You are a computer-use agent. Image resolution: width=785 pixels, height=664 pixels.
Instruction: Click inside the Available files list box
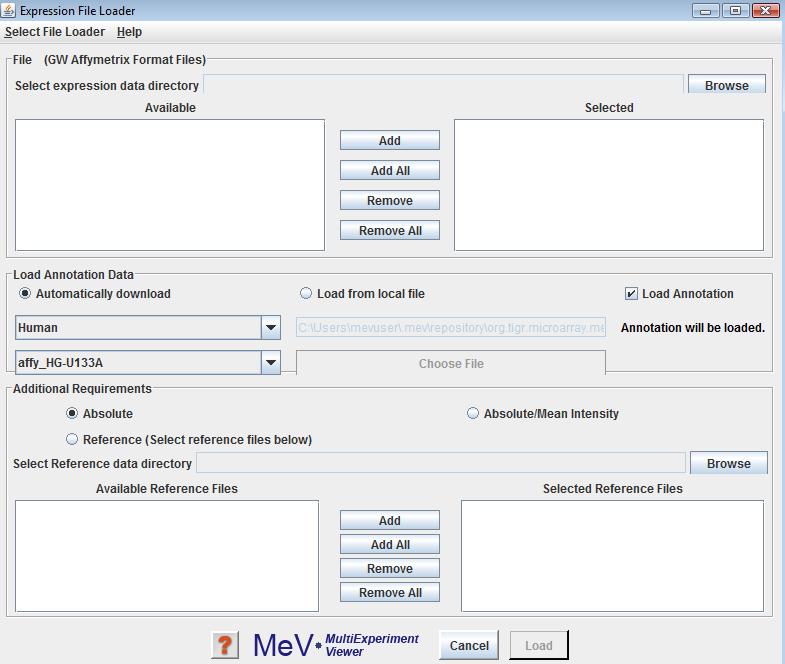(170, 185)
